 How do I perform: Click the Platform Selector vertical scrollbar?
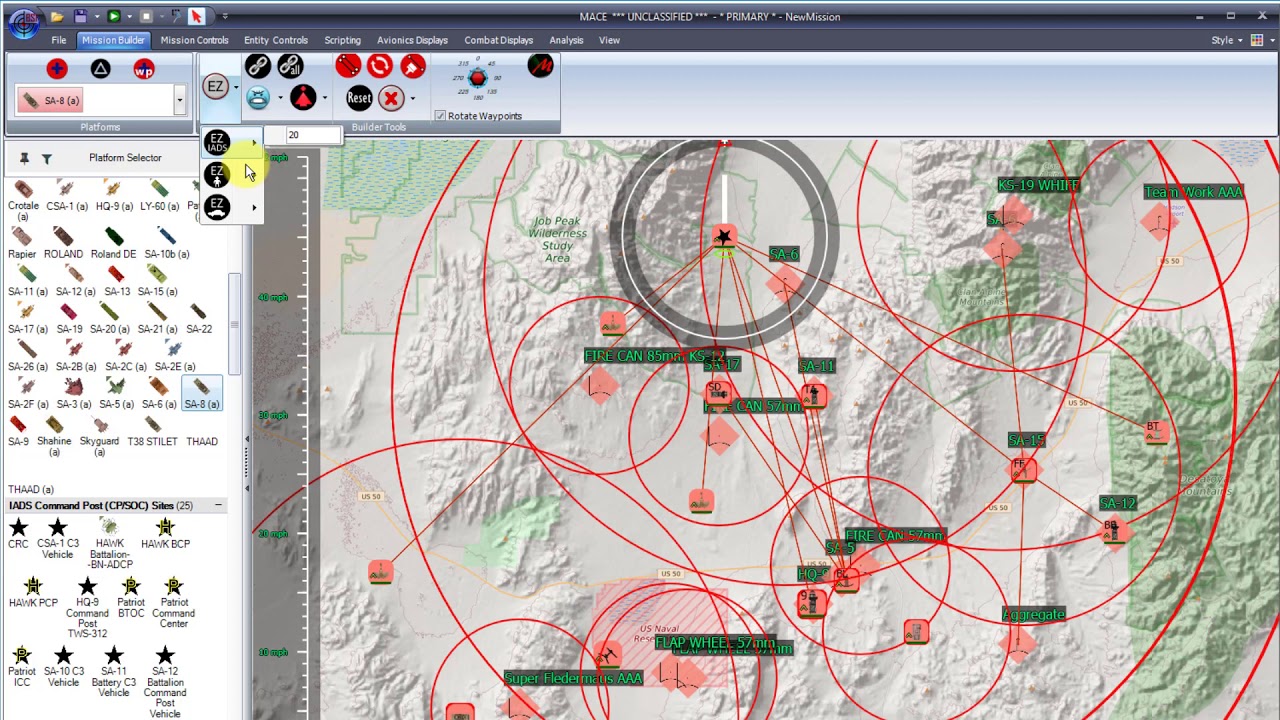pos(235,325)
